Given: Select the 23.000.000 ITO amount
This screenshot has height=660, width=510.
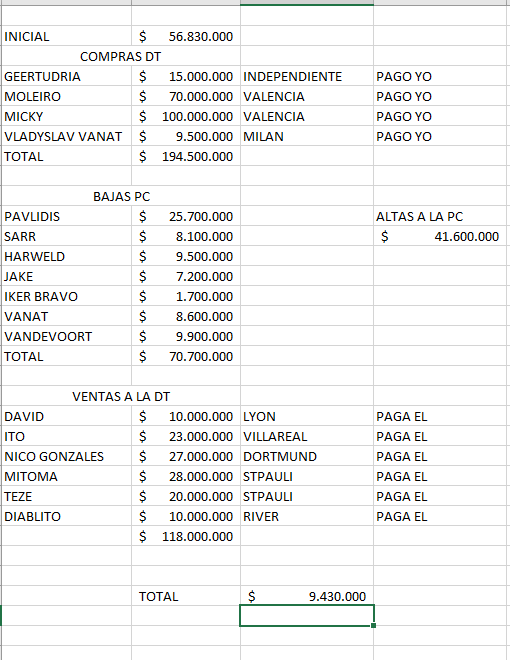Looking at the screenshot, I should pyautogui.click(x=186, y=436).
